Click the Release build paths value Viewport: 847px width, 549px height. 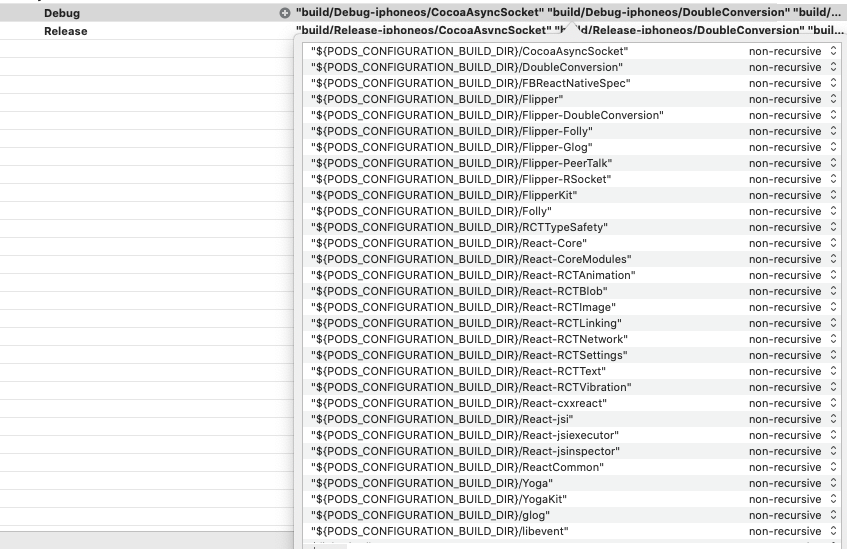pyautogui.click(x=568, y=30)
